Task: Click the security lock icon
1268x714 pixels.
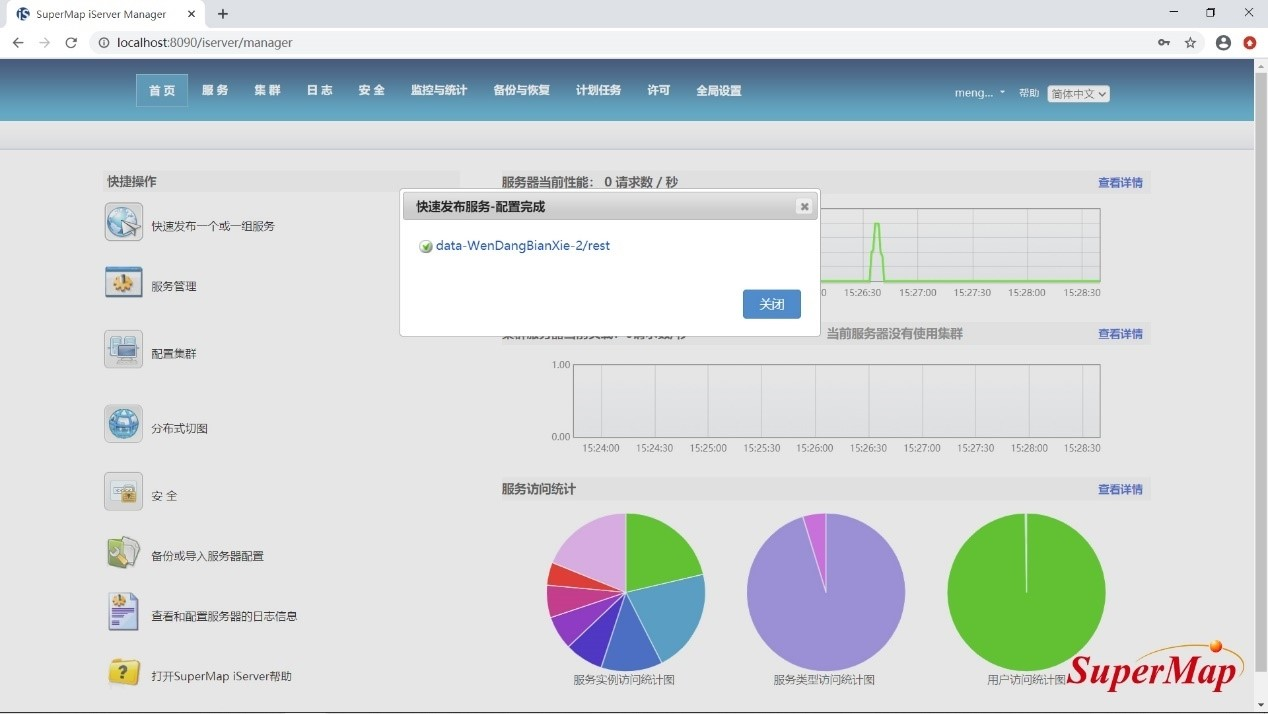Action: tap(124, 492)
